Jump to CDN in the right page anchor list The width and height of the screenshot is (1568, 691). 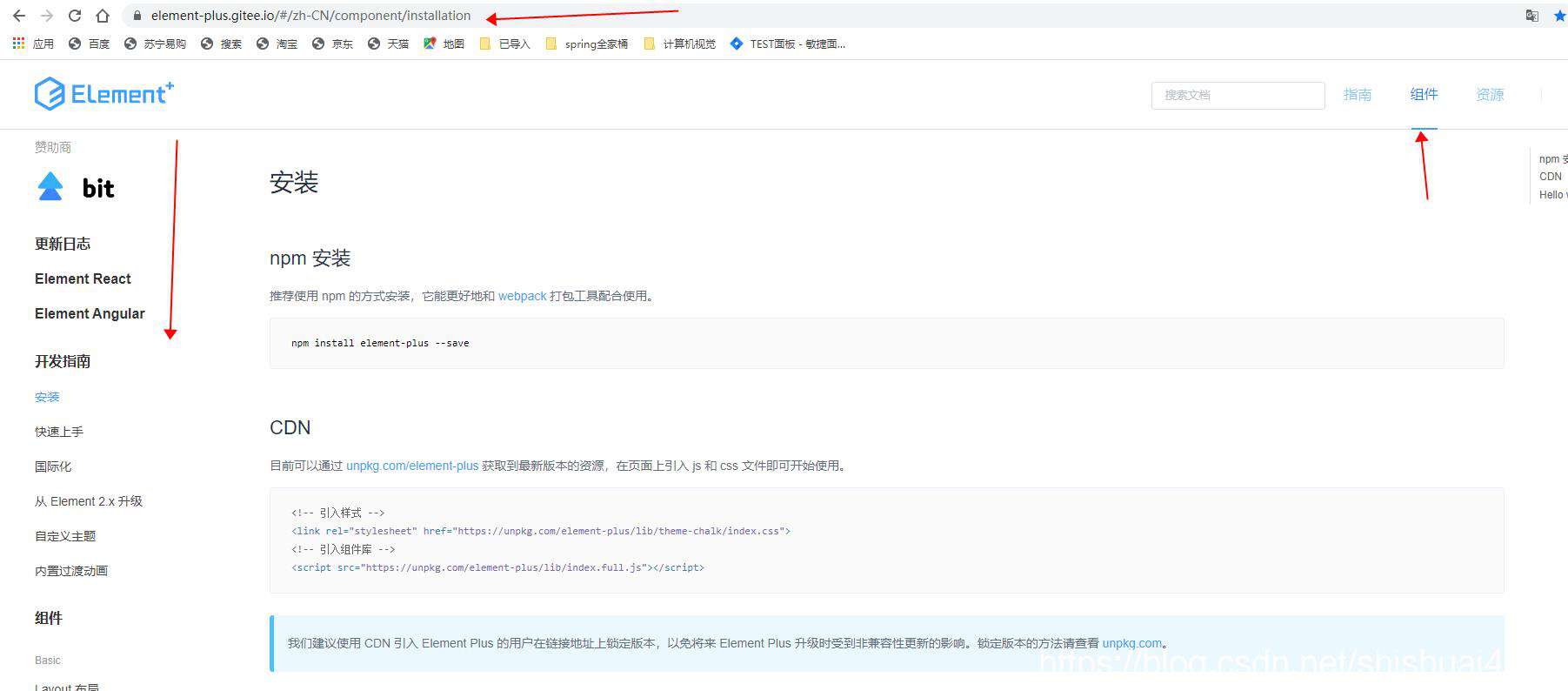(x=1551, y=177)
